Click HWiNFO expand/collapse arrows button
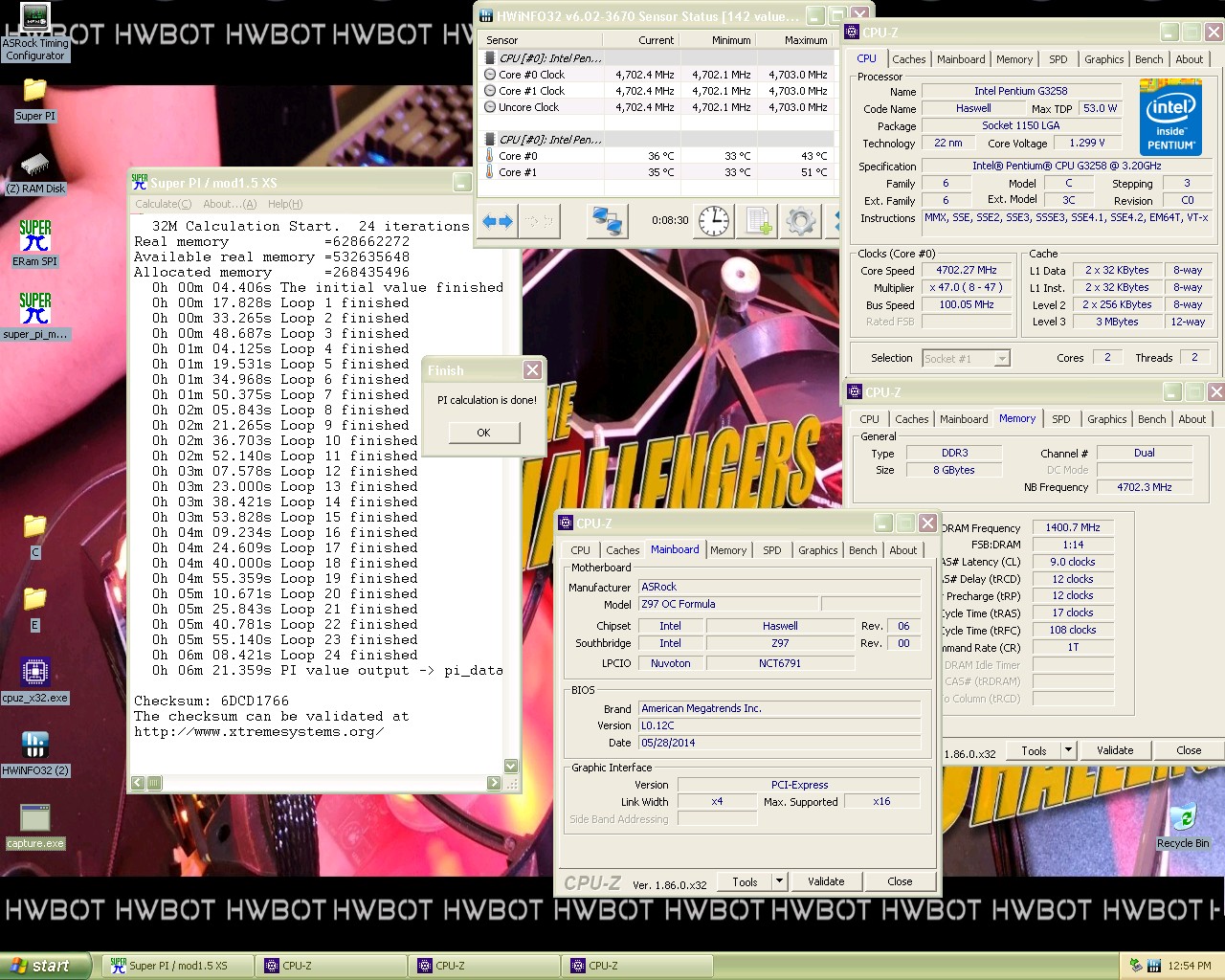This screenshot has width=1225, height=980. coord(498,221)
